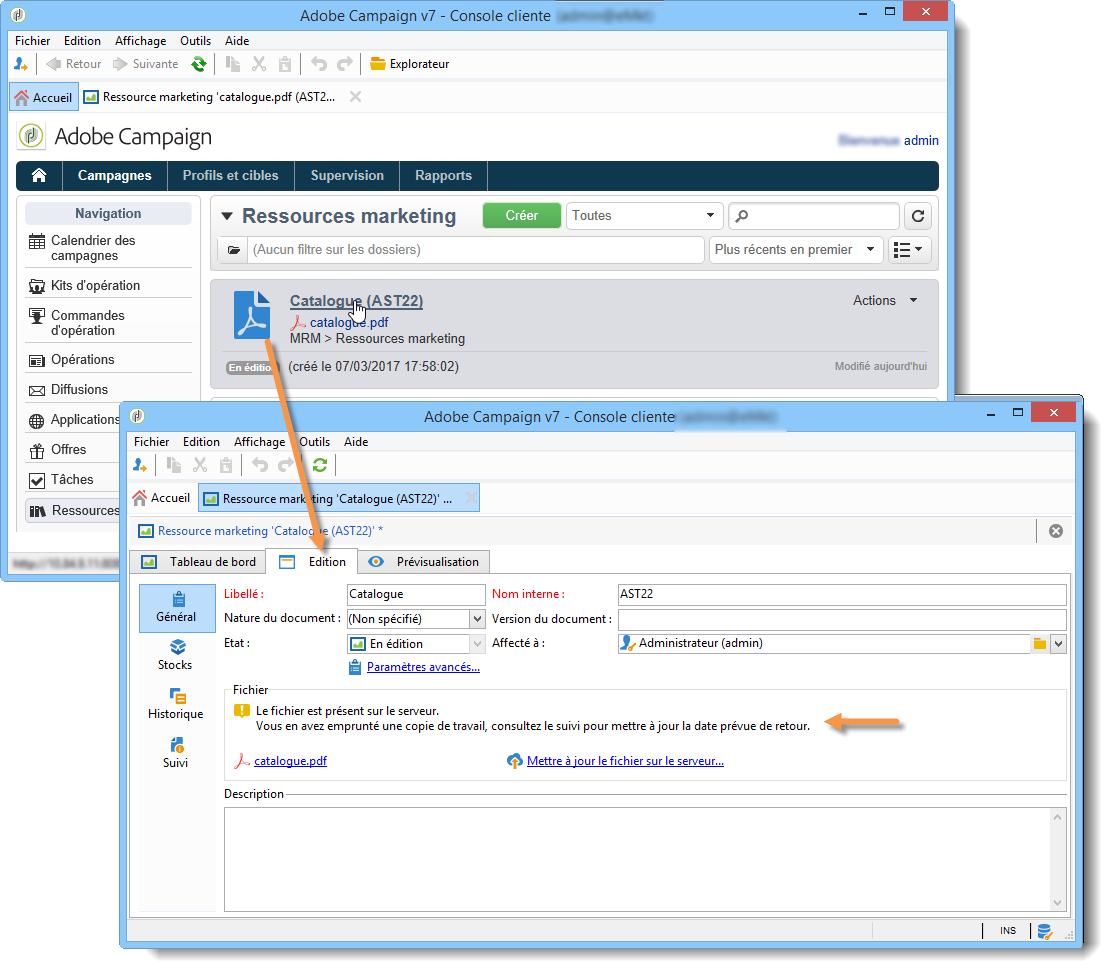Viewport: 1113px width, 972px height.
Task: Click the paste icon in front window toolbar
Action: click(226, 465)
